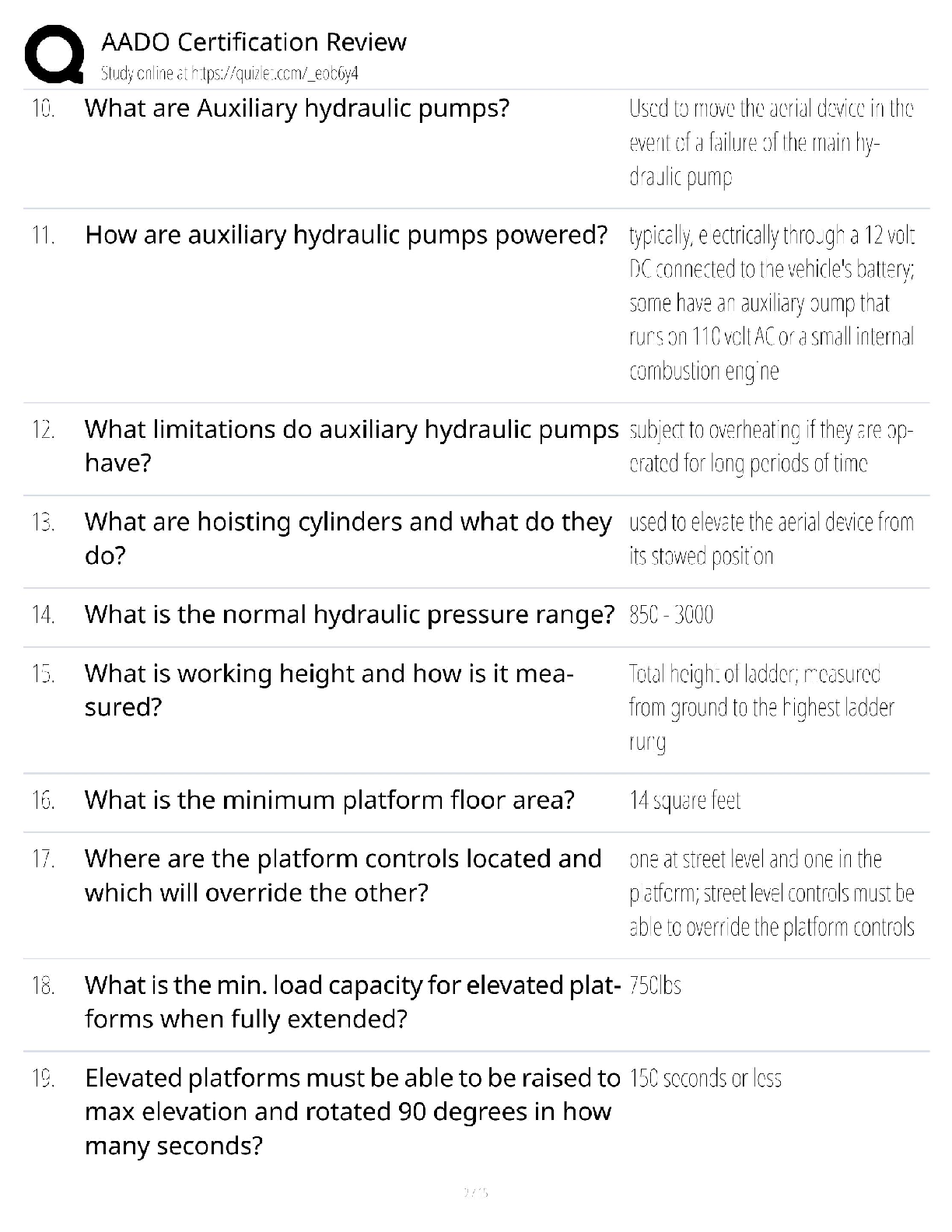Image resolution: width=952 pixels, height=1232 pixels.
Task: Click the street level controls override answer
Action: point(772,893)
